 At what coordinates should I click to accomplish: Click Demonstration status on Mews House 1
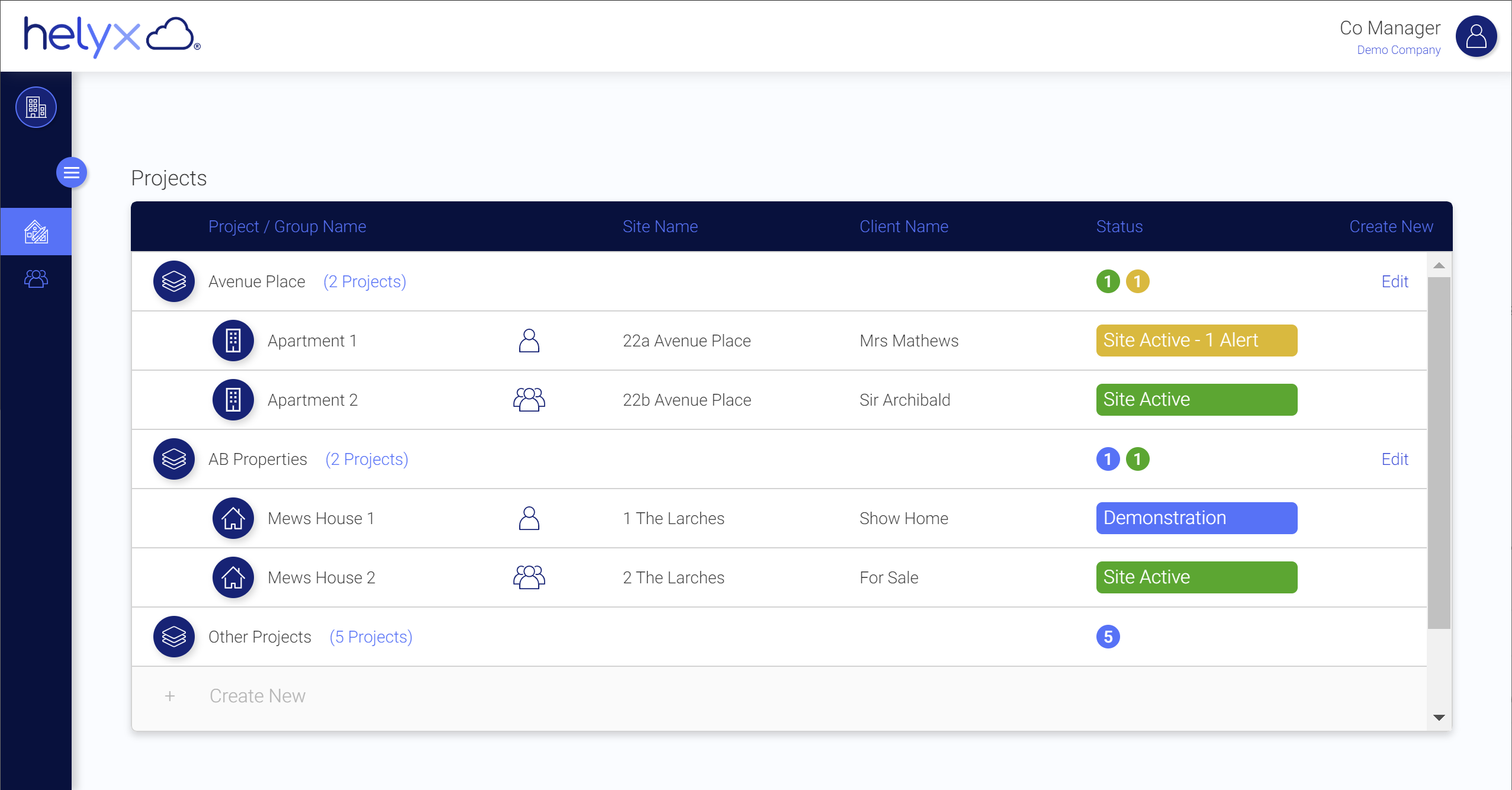click(x=1196, y=518)
